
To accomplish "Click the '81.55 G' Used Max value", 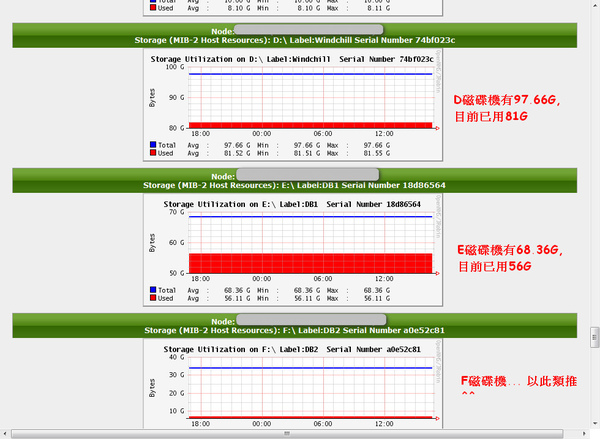I will click(x=377, y=153).
